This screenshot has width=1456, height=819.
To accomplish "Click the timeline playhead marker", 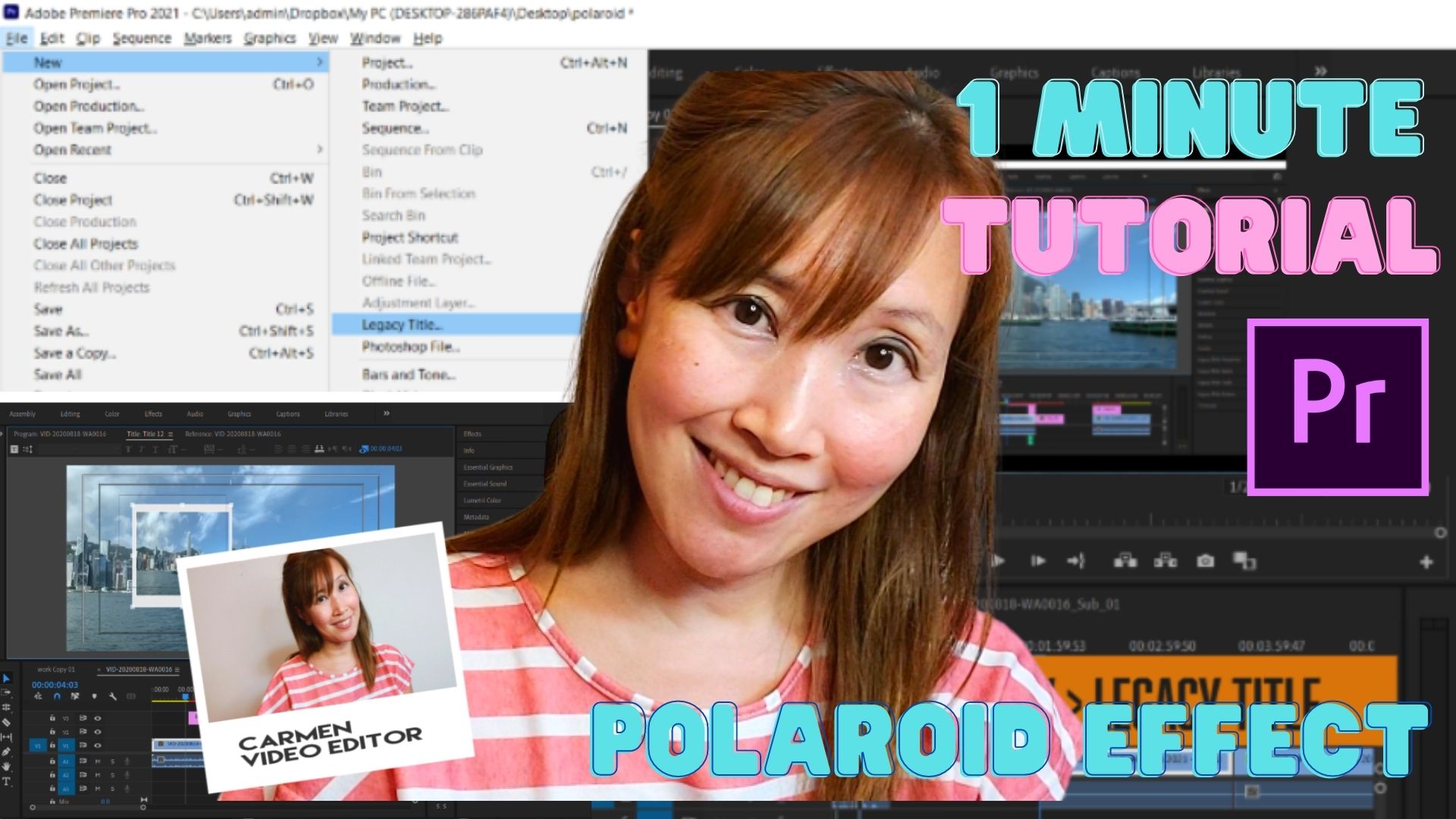I will pyautogui.click(x=186, y=696).
